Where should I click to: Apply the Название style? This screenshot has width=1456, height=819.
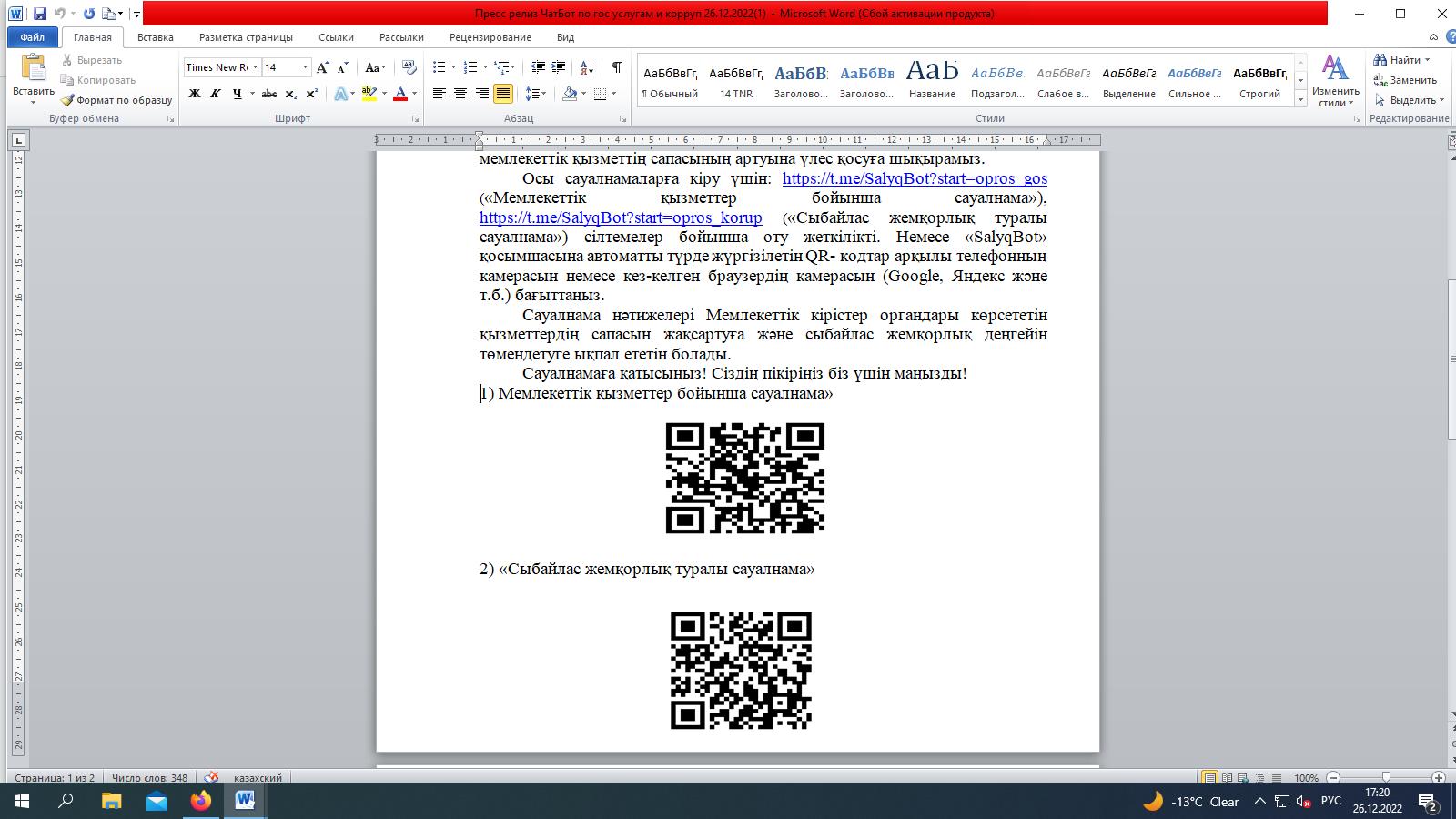[933, 82]
